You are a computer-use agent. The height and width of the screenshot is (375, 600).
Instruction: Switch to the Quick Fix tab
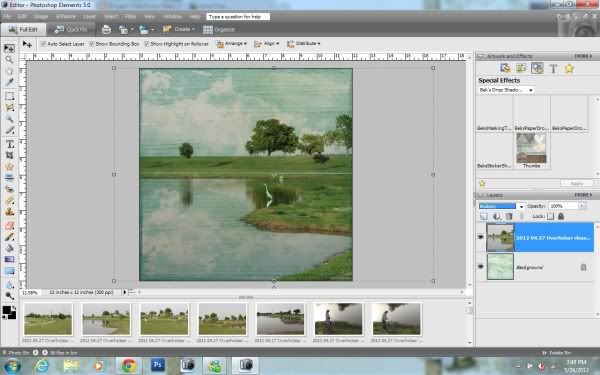pos(71,29)
